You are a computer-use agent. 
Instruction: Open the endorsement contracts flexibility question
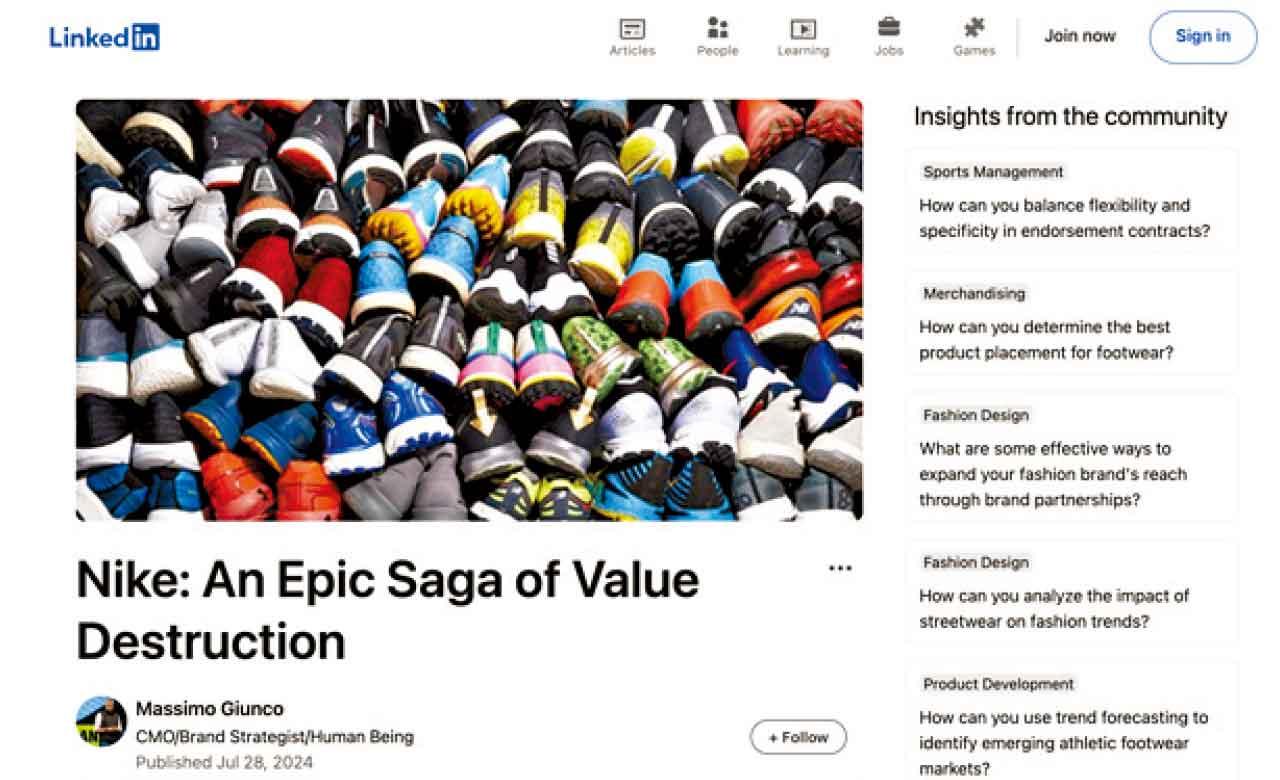coord(1064,218)
